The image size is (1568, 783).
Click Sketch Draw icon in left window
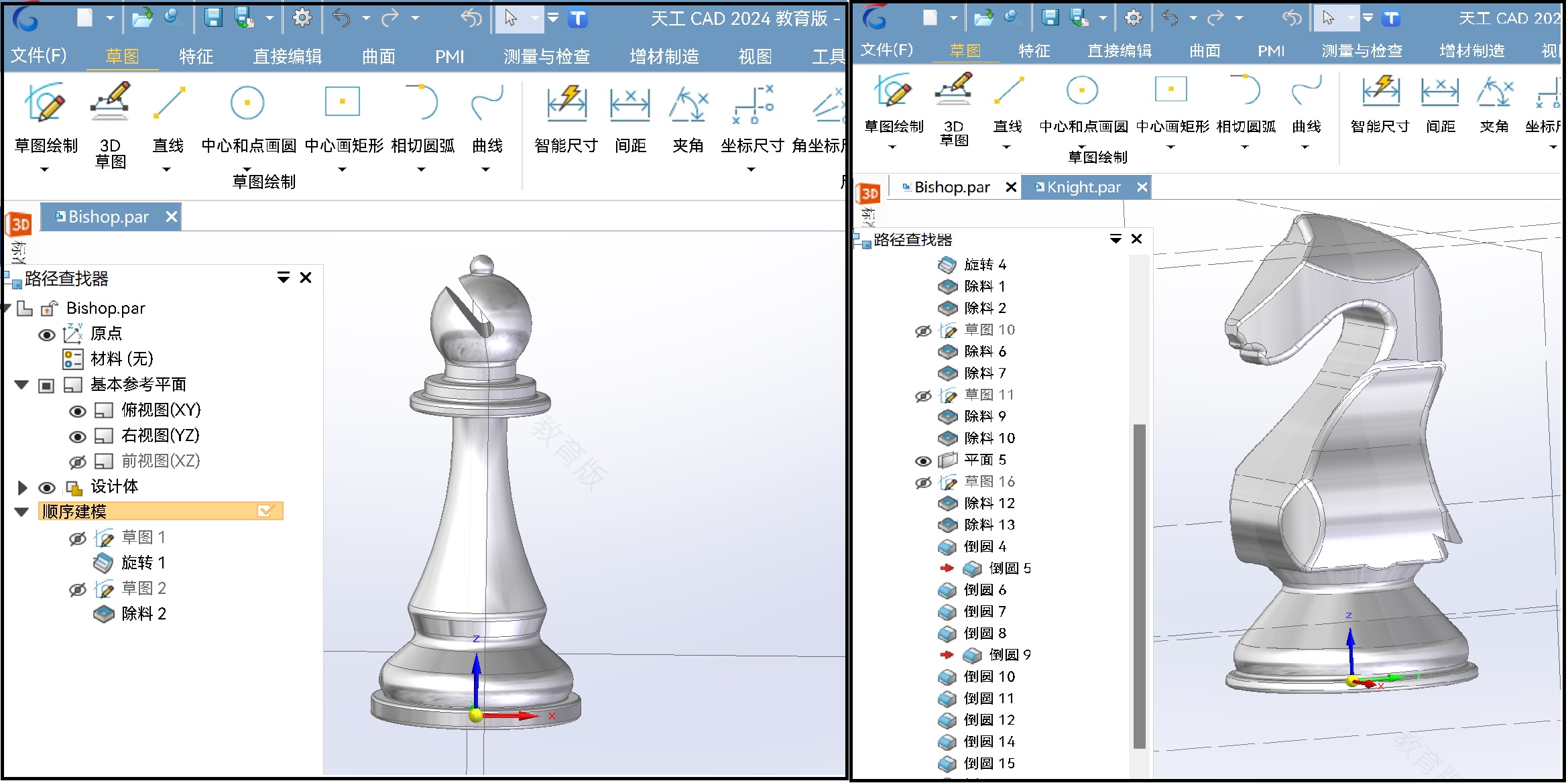[46, 103]
